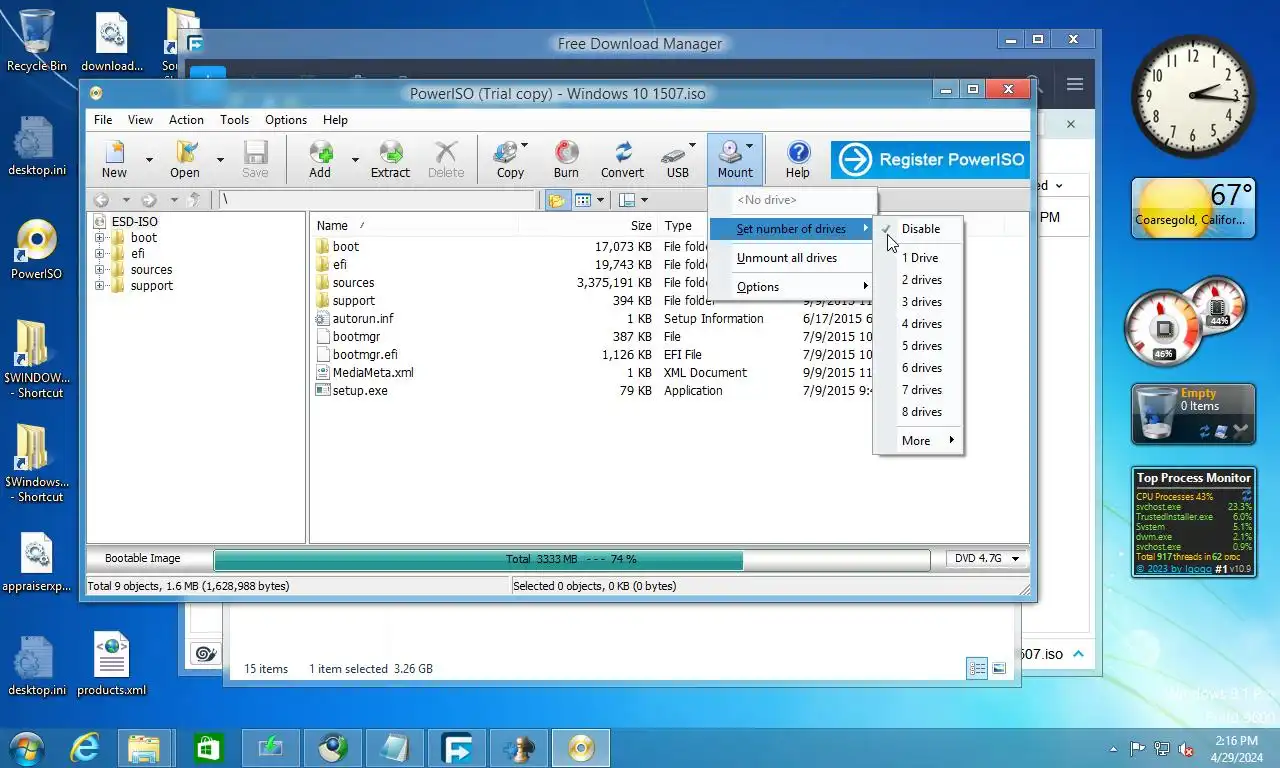
Task: Select the Recycle Bin desktop icon
Action: [x=37, y=41]
